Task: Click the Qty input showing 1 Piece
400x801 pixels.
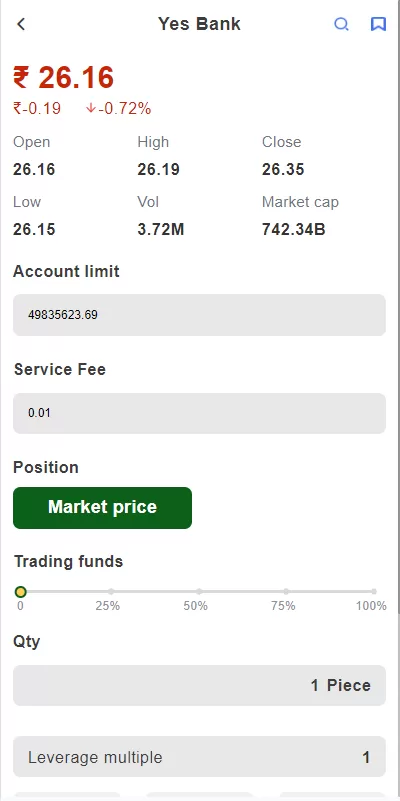Action: 199,685
